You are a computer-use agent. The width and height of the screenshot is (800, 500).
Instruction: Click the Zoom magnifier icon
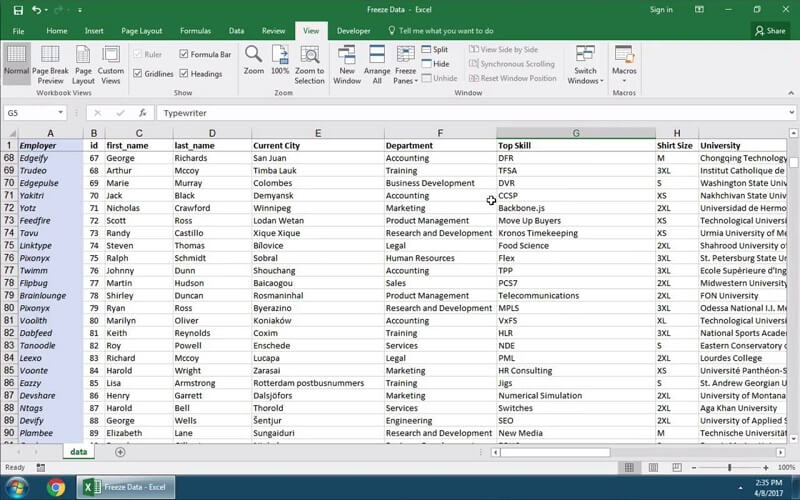254,58
